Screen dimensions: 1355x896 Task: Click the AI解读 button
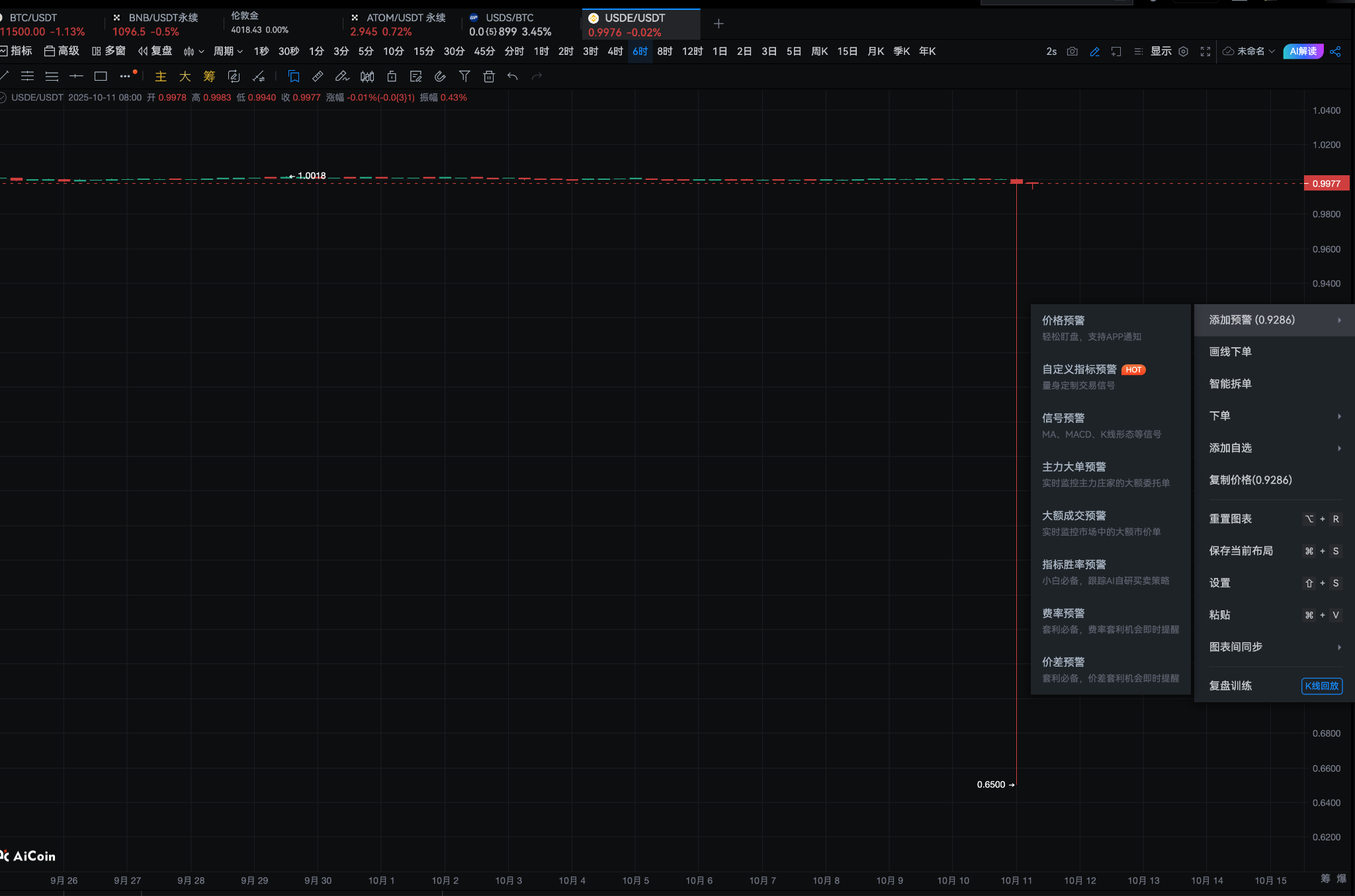(1302, 52)
